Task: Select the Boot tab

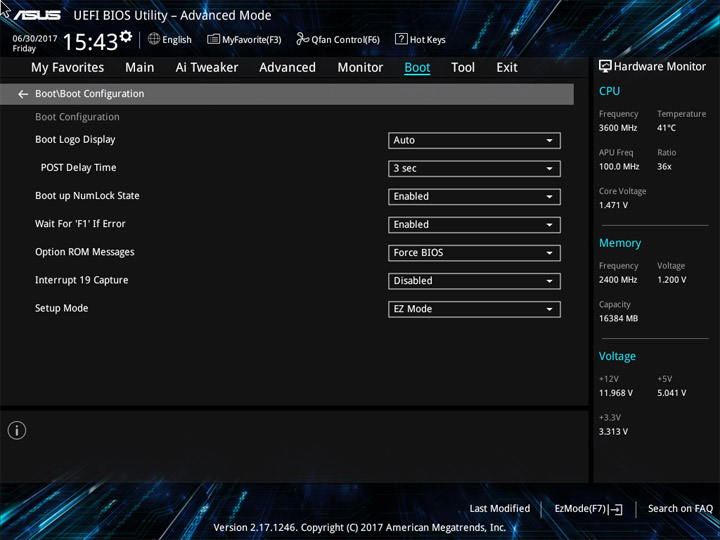Action: (417, 68)
